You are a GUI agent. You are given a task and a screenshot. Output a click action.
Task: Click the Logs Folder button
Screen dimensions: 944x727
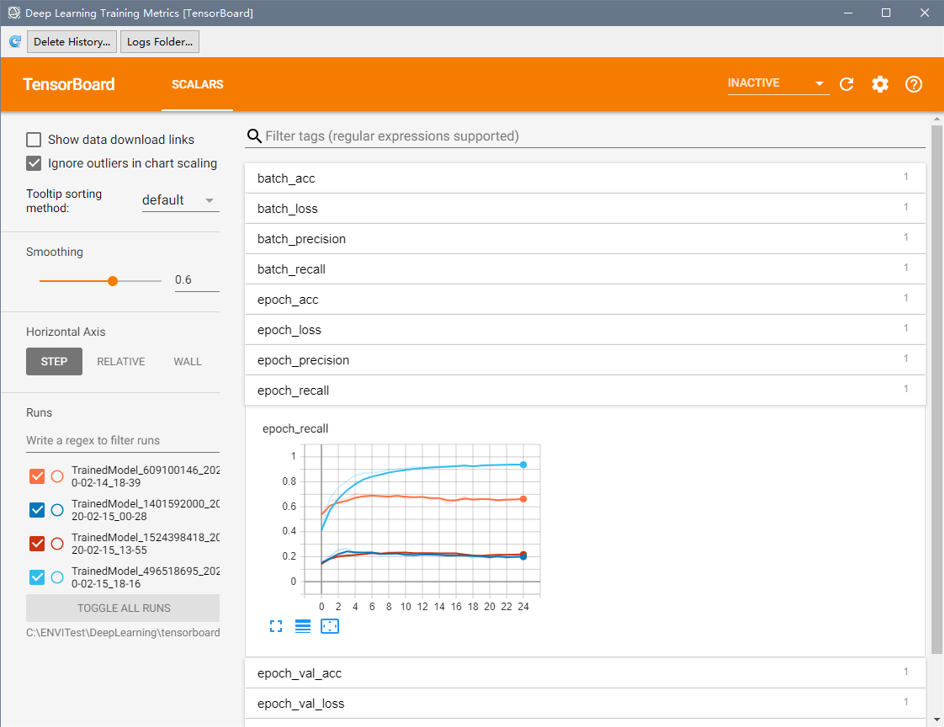[x=160, y=42]
